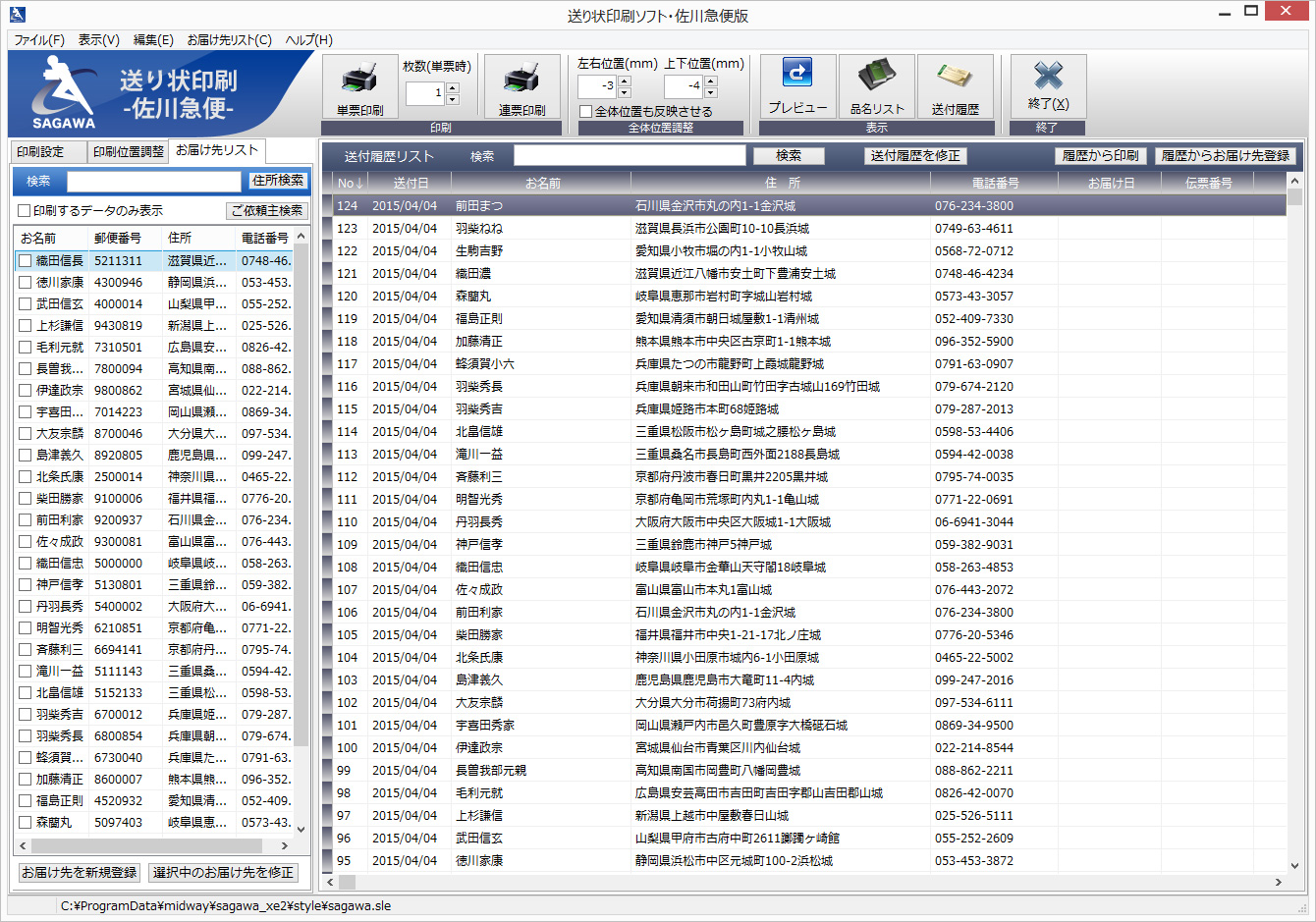Open the ファイル(F) menu
Image resolution: width=1316 pixels, height=922 pixels.
coord(39,40)
